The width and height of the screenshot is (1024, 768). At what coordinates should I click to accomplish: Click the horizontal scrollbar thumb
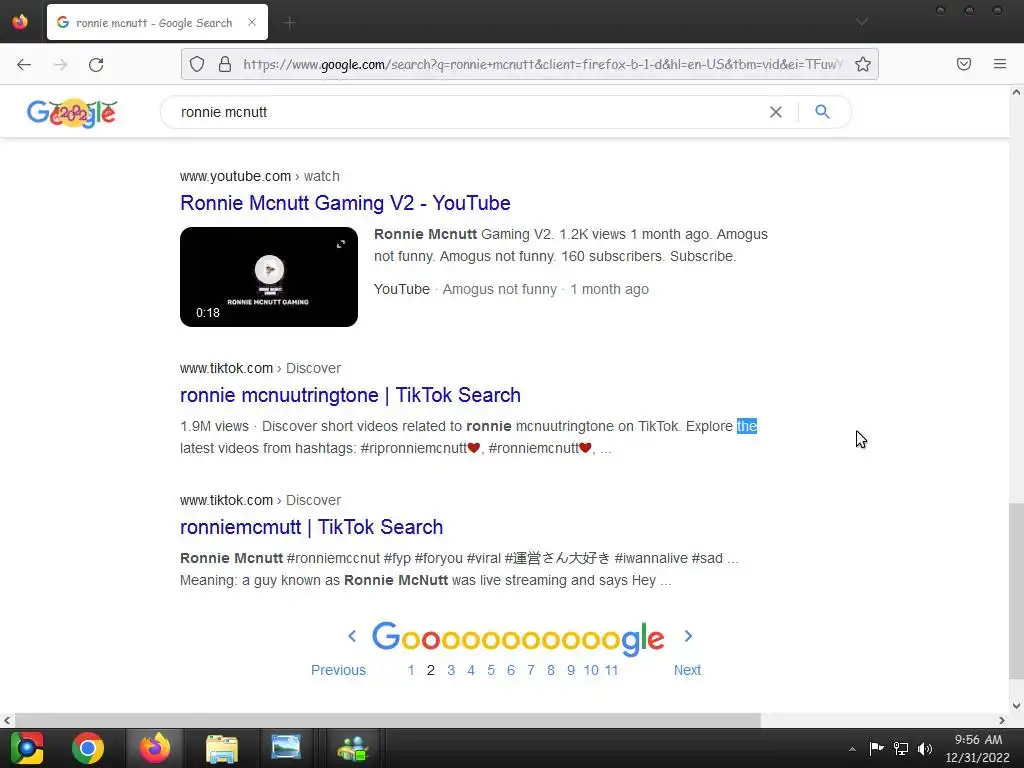tap(388, 720)
